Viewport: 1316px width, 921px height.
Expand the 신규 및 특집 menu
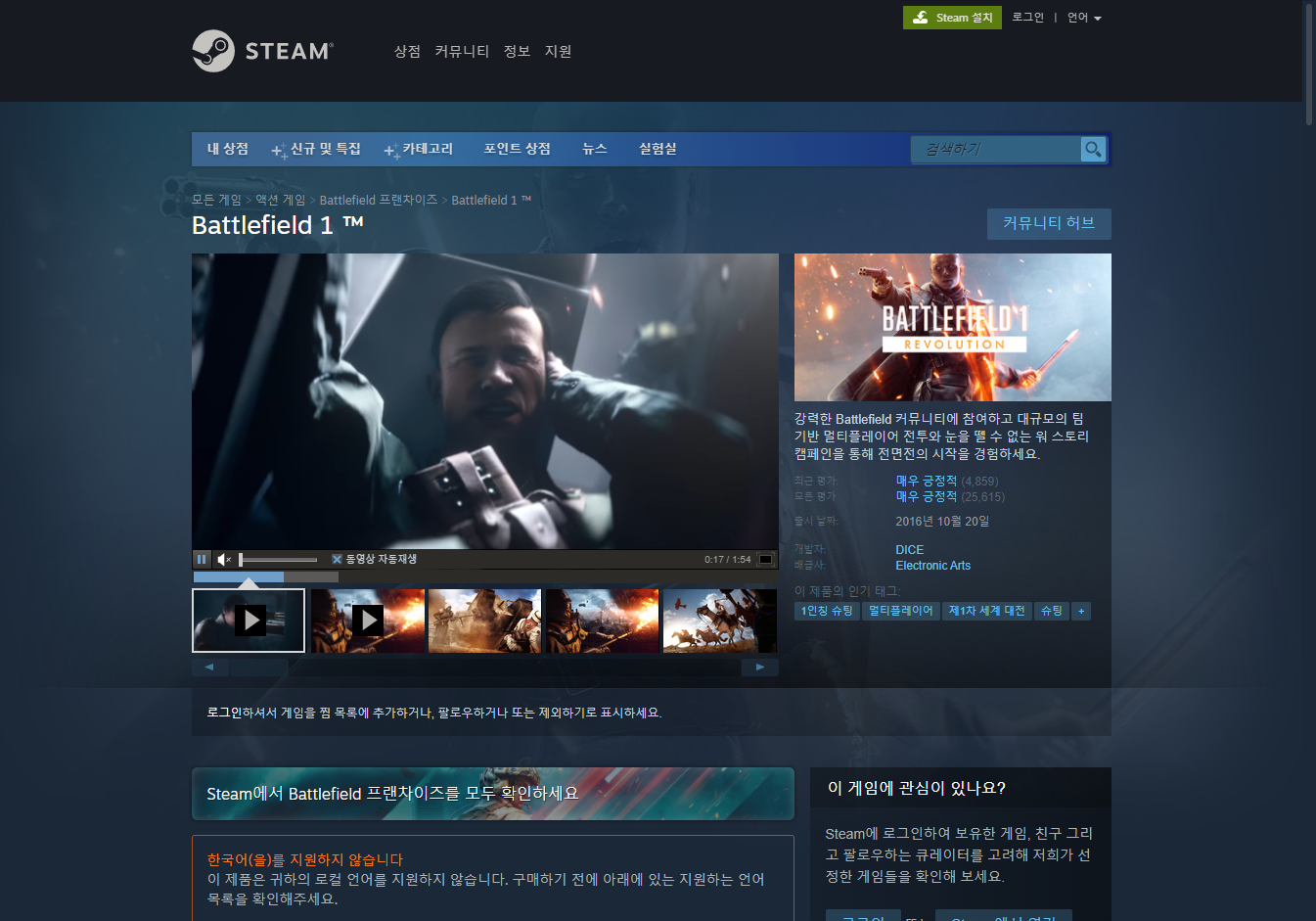(x=316, y=149)
